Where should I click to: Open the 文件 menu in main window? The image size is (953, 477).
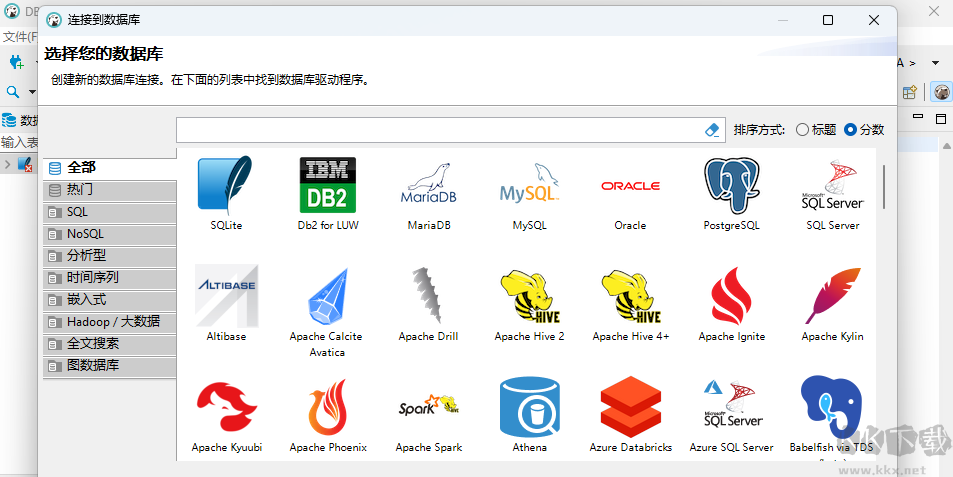(x=19, y=37)
